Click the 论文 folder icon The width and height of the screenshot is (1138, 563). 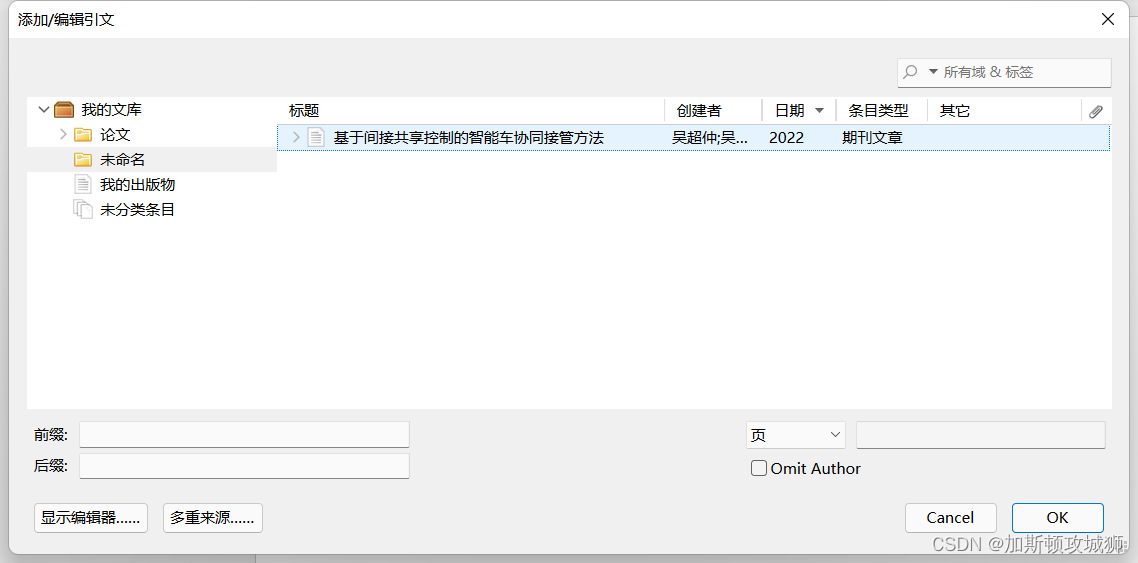pos(83,135)
